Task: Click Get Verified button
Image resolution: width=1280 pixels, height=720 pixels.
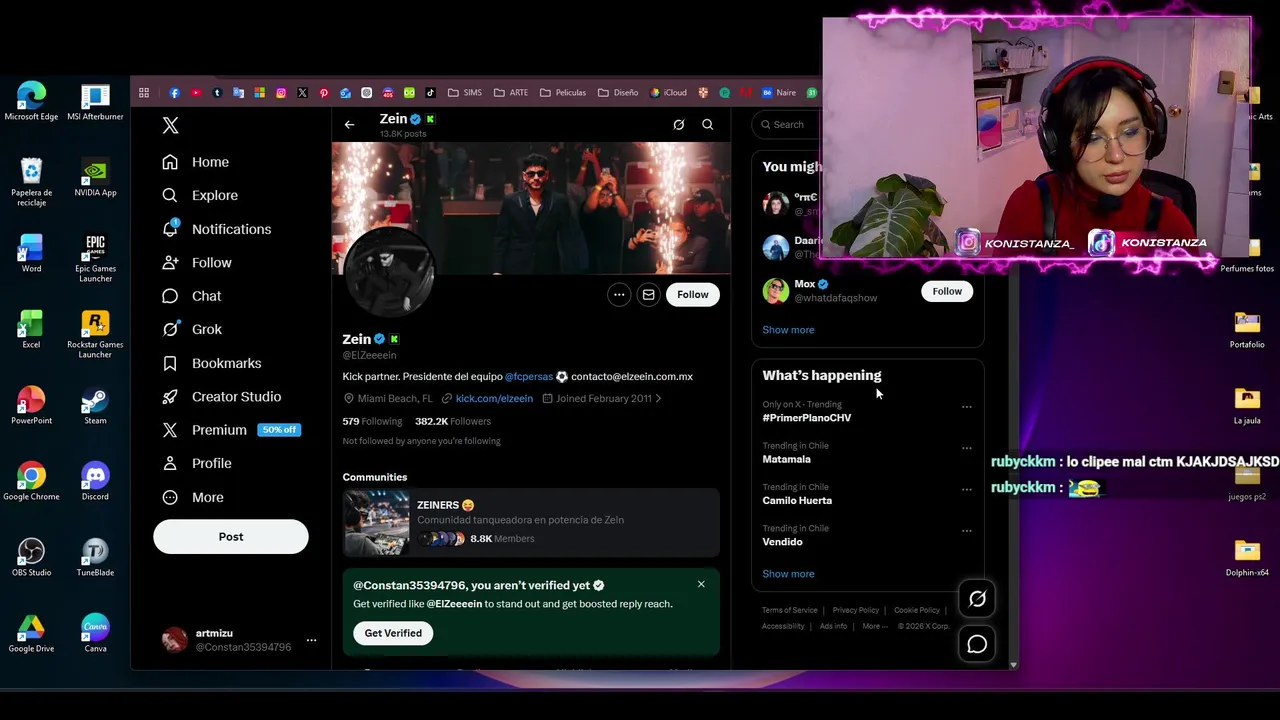Action: [393, 633]
